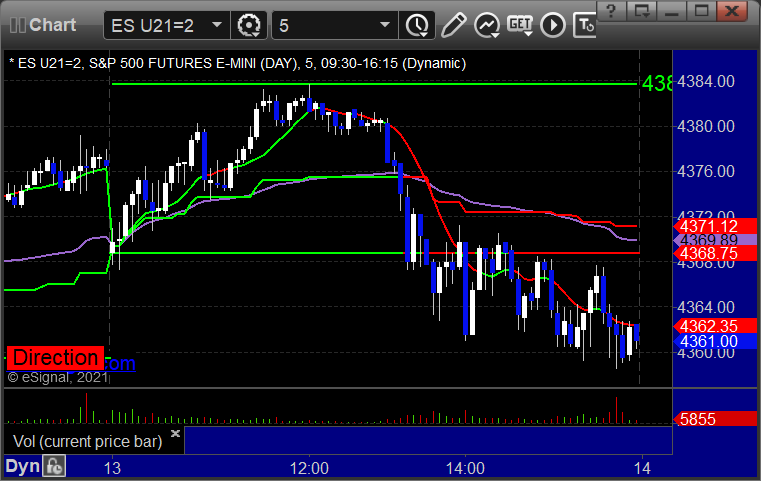Maximize the chart window
The width and height of the screenshot is (761, 481).
tap(702, 11)
